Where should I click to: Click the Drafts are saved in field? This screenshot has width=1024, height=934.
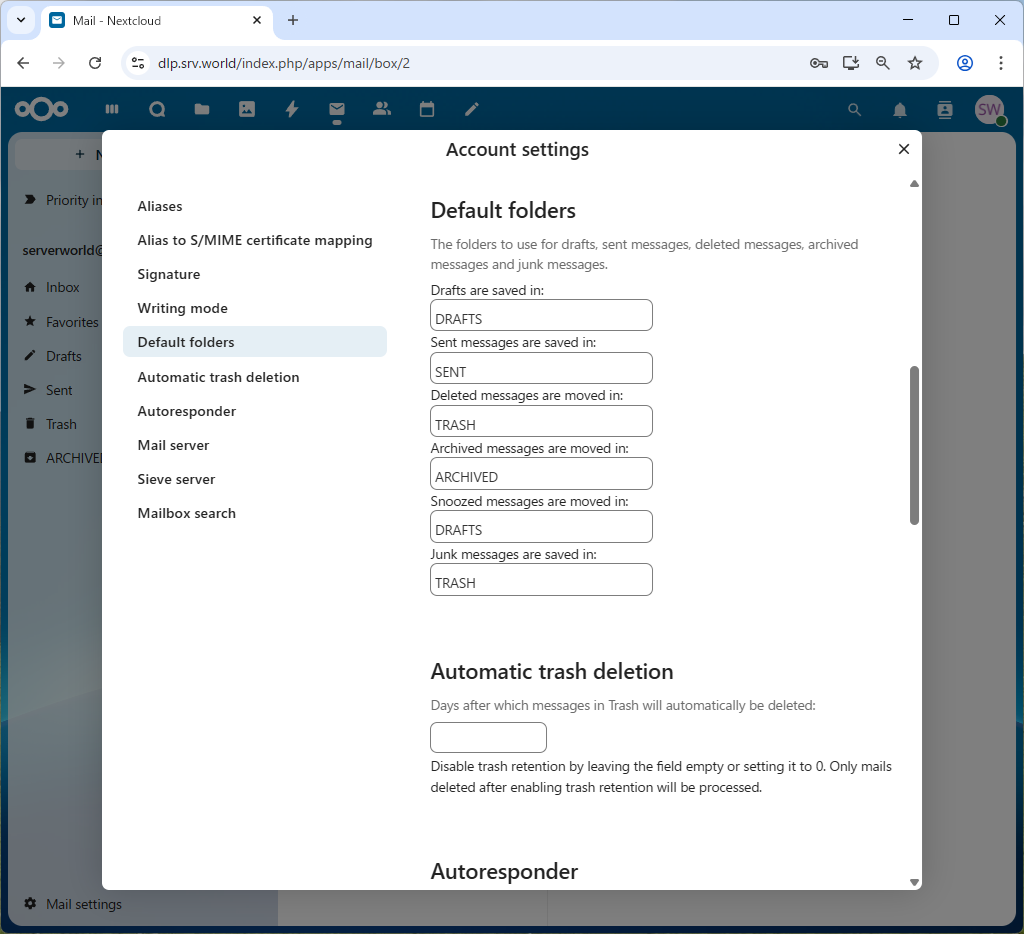[541, 314]
